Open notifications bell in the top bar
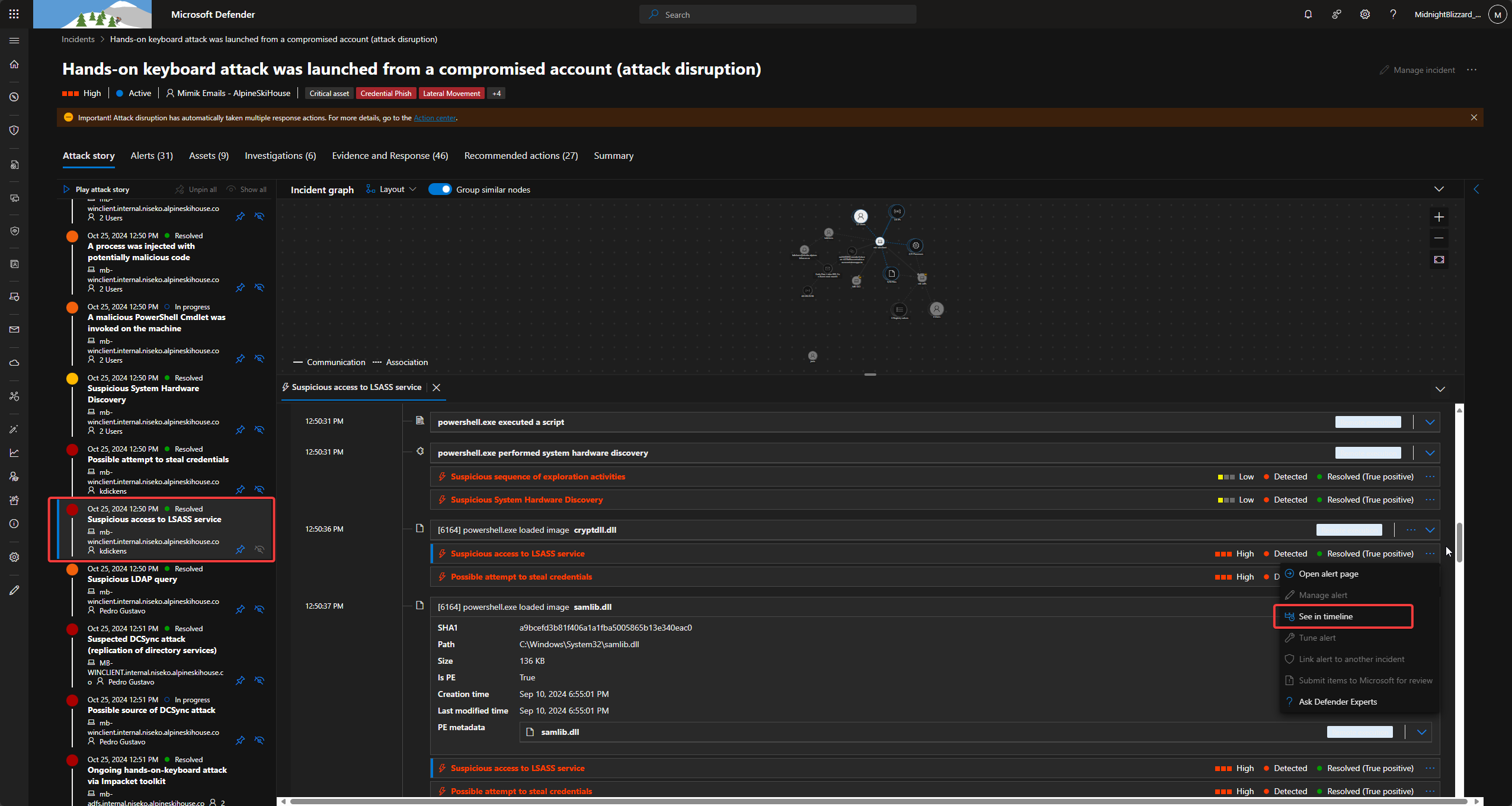This screenshot has height=806, width=1512. (1308, 14)
